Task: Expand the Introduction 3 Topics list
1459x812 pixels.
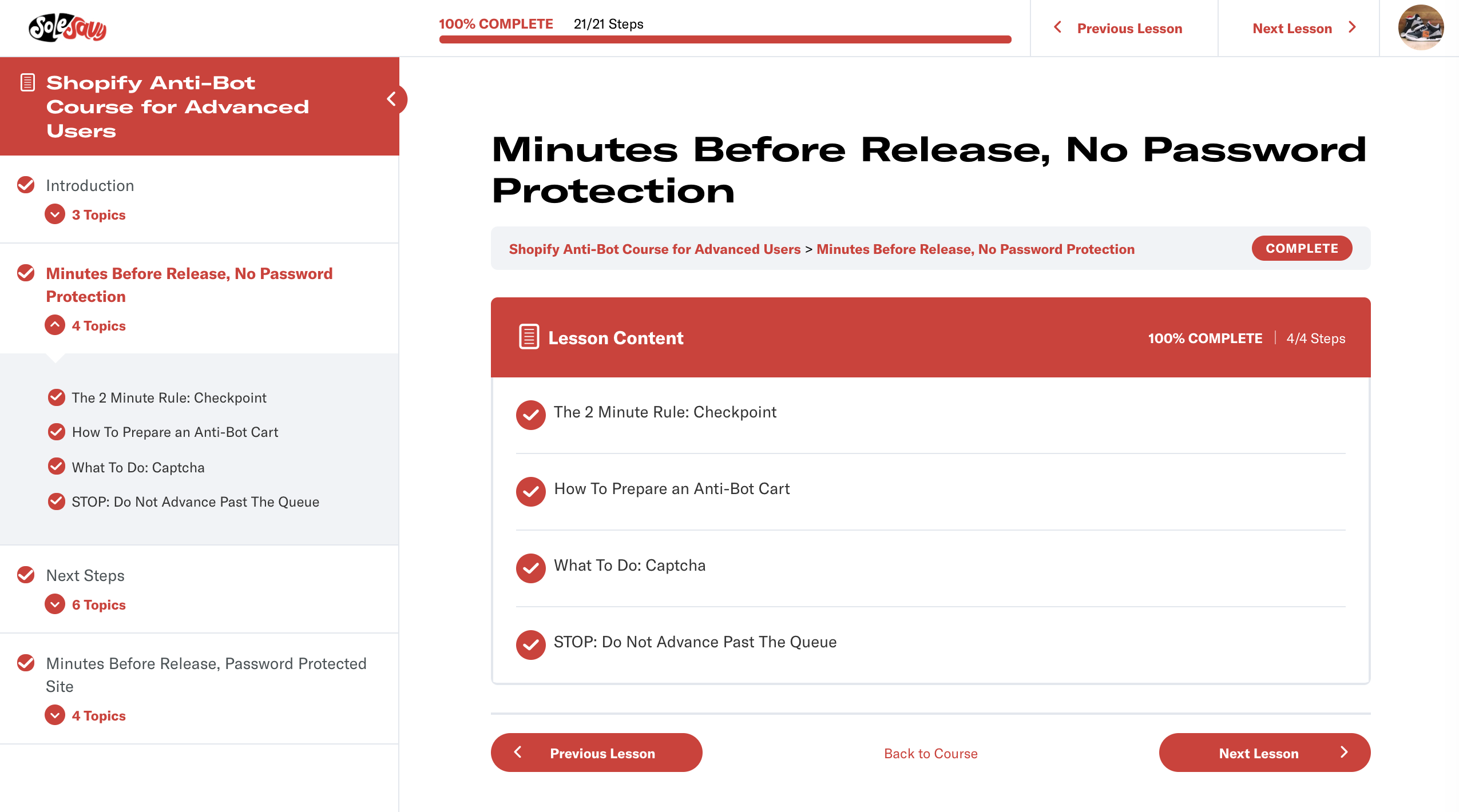Action: pos(55,214)
